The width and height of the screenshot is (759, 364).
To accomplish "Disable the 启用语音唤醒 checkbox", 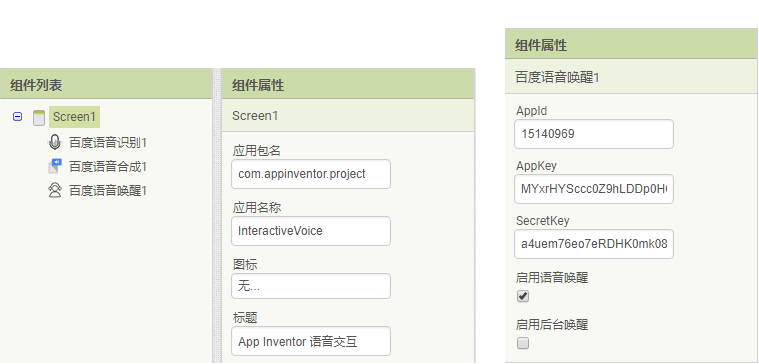I will (523, 296).
